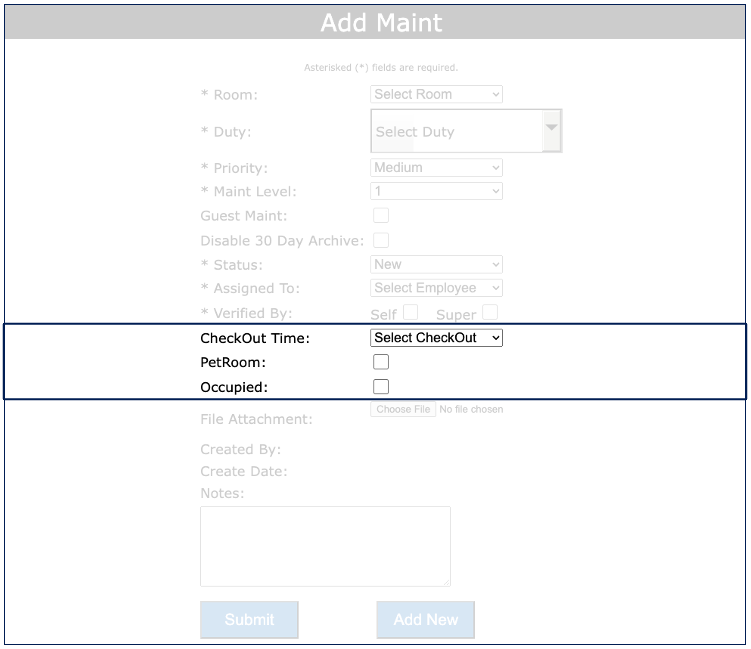
Task: Expand the Maint Level dropdown
Action: (436, 191)
